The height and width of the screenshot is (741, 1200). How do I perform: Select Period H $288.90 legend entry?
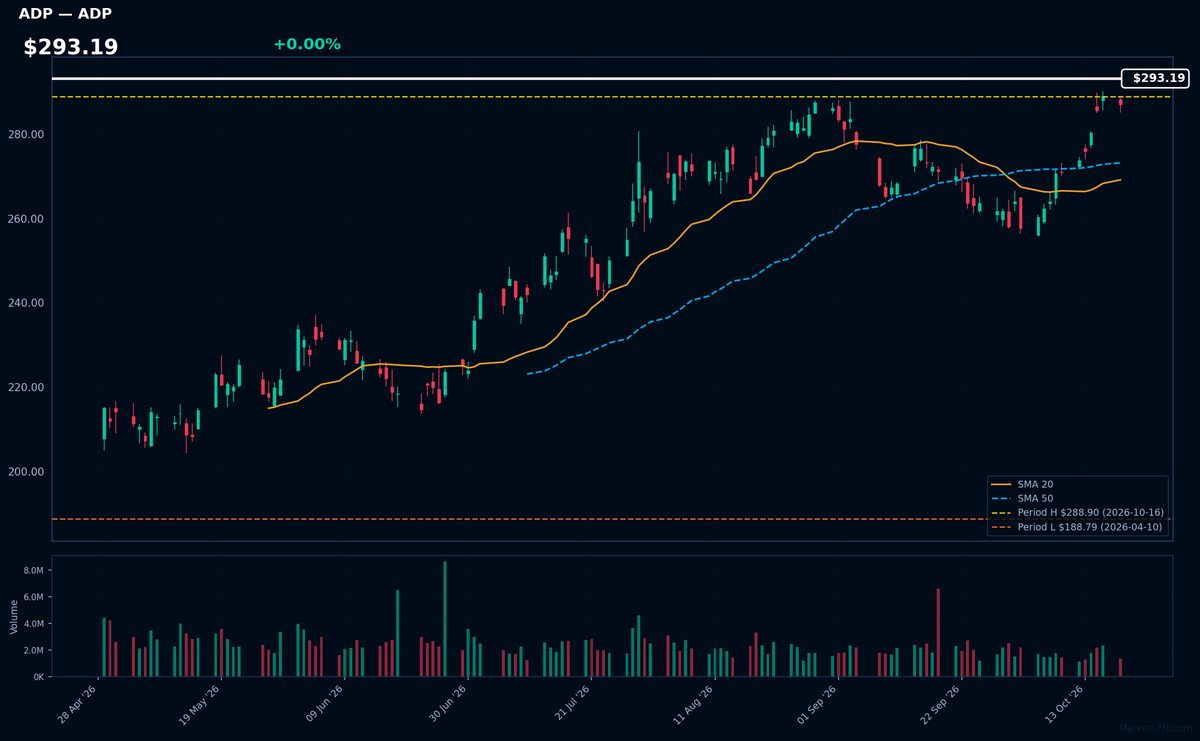pyautogui.click(x=1079, y=512)
